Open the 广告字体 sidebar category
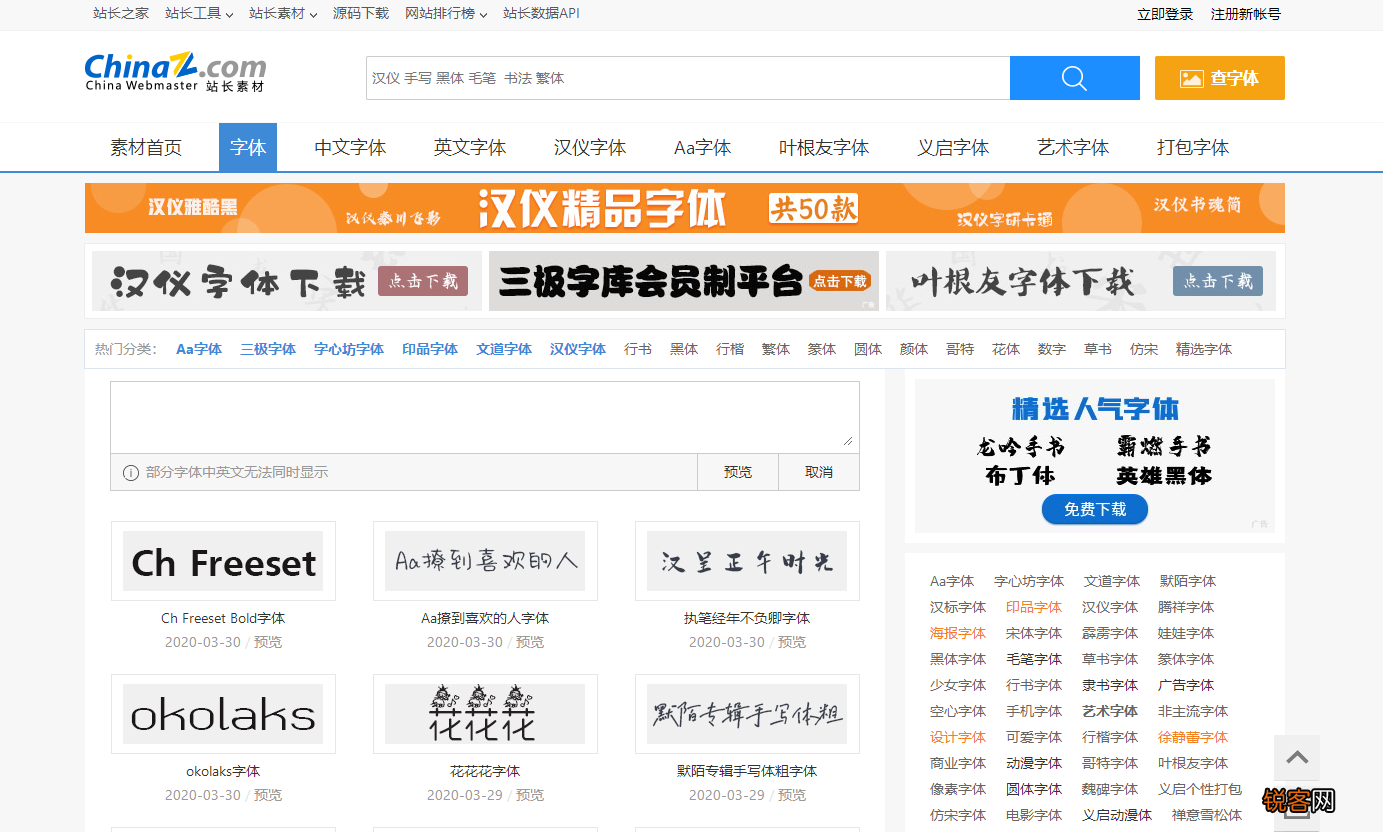 pyautogui.click(x=1186, y=685)
